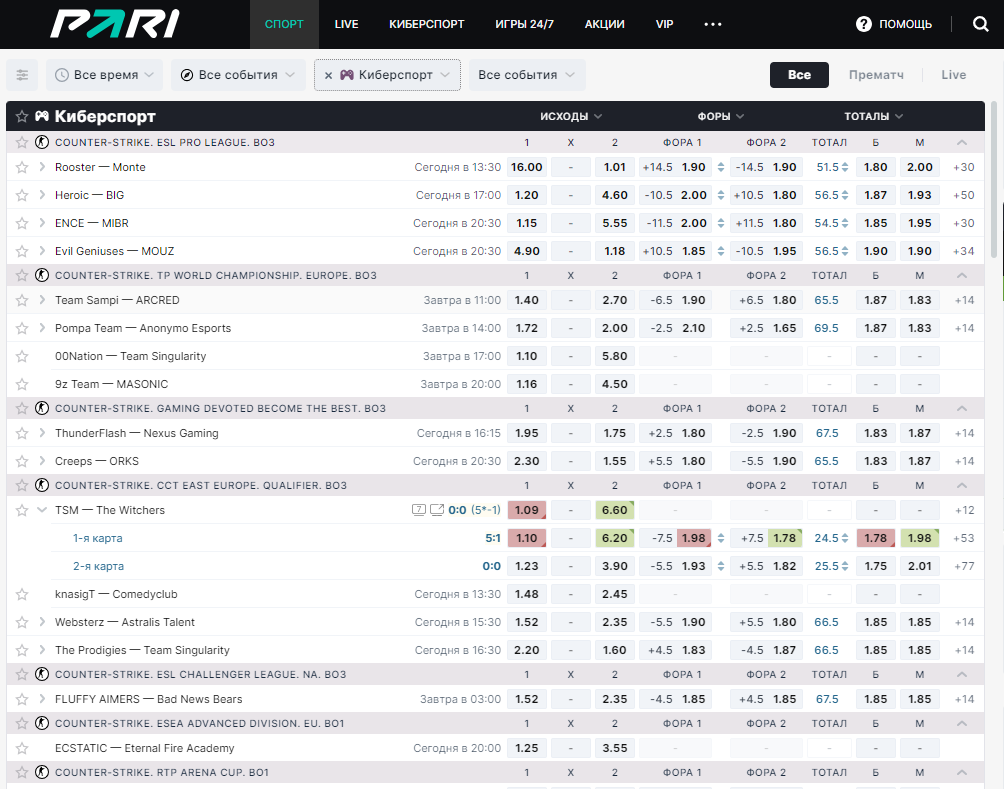Adjust handicap stepper for Rooster — Monte
Viewport: 1004px width, 789px height.
[x=721, y=167]
